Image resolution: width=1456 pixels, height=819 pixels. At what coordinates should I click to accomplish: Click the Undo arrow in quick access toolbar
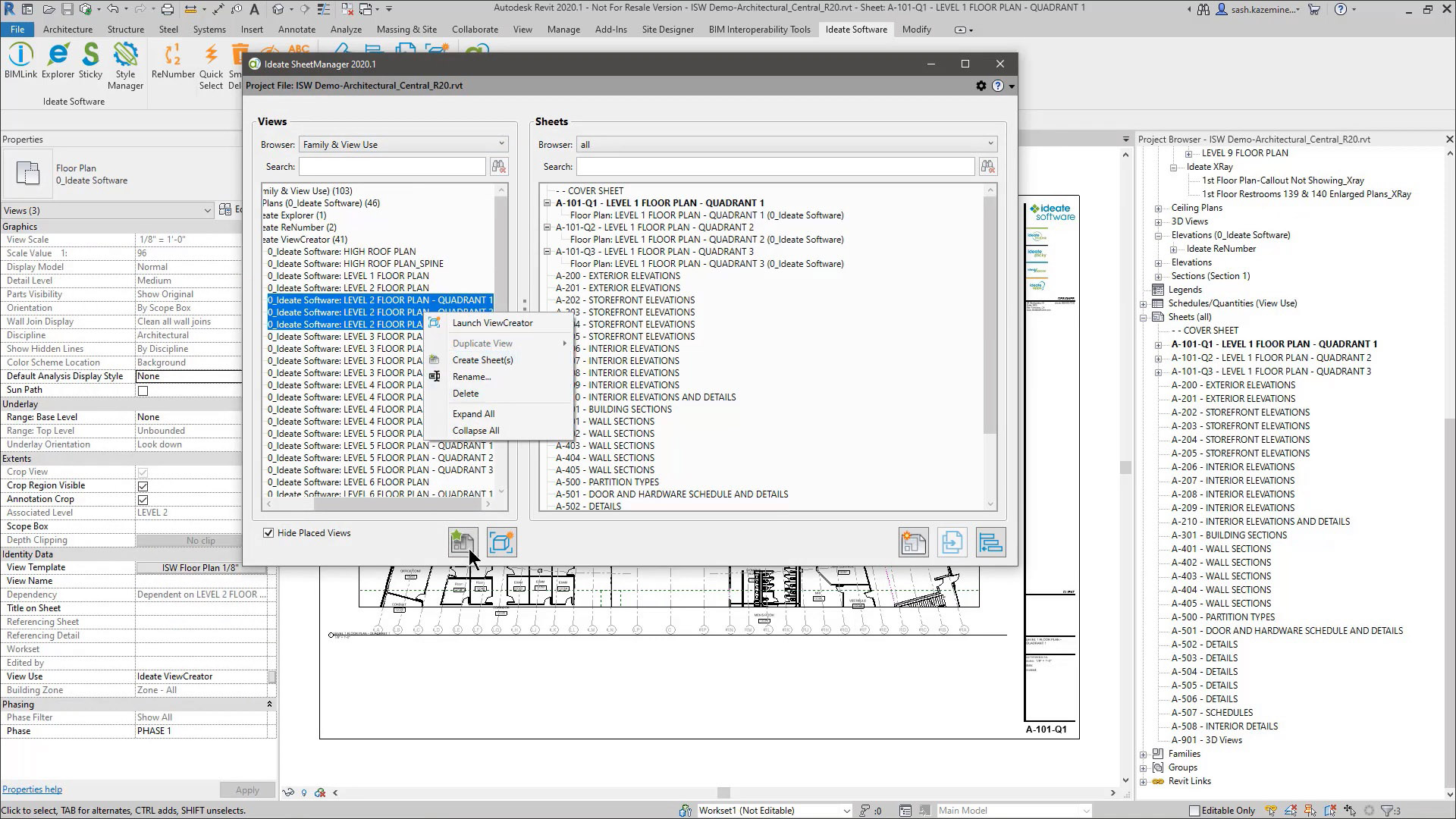coord(113,9)
